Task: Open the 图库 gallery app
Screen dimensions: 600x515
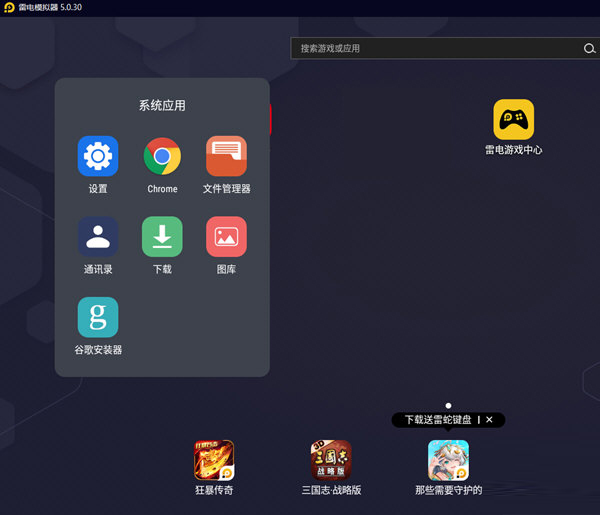Action: point(226,236)
